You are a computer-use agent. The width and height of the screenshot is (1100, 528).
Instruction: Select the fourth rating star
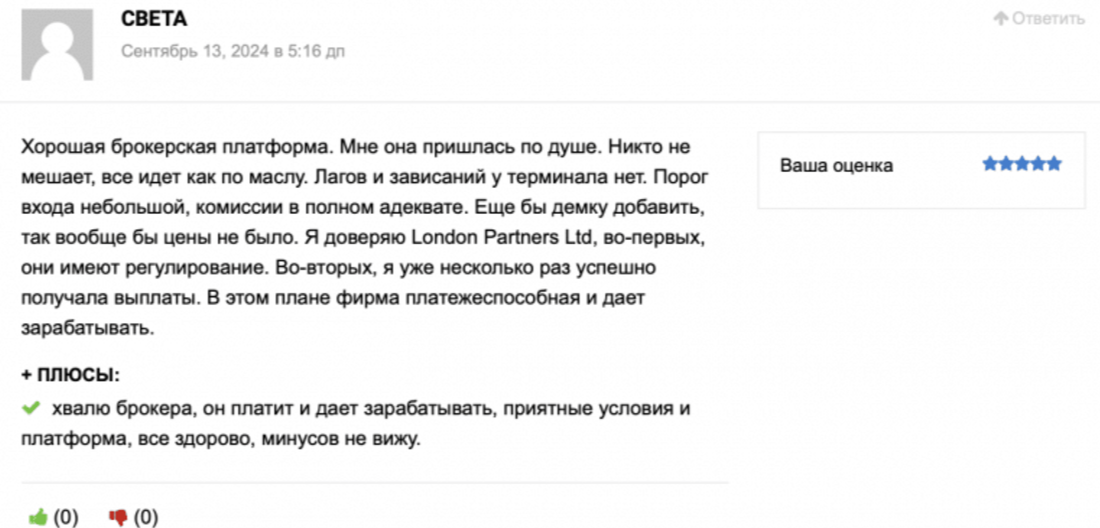[1038, 164]
